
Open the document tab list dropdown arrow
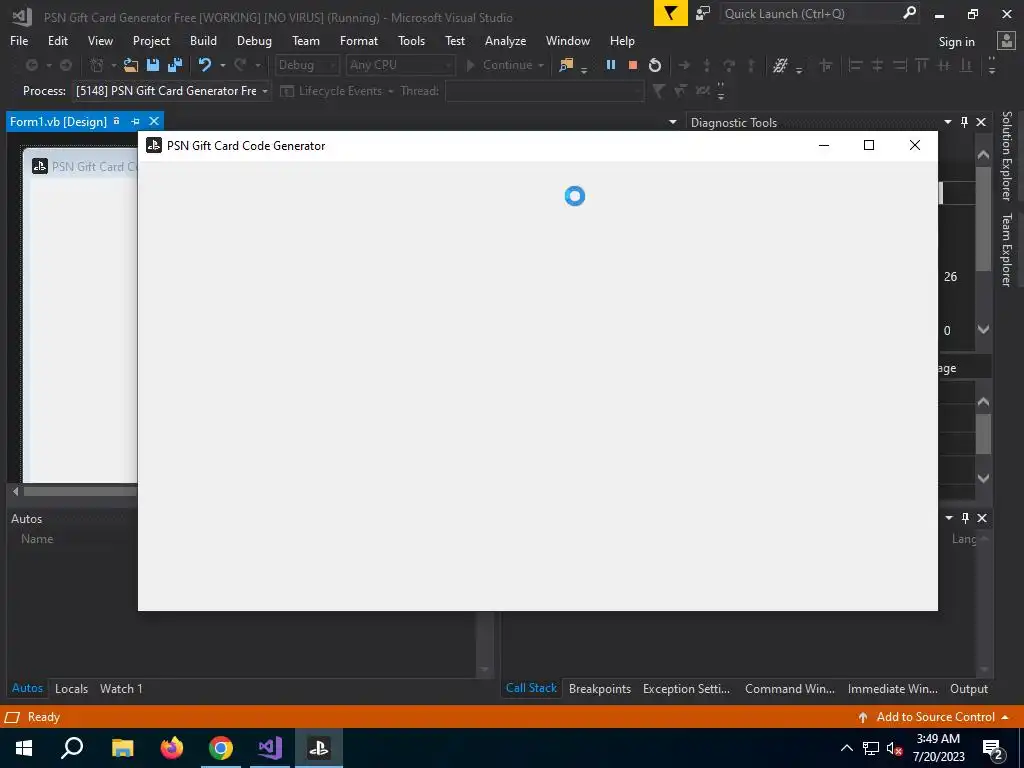coord(673,122)
